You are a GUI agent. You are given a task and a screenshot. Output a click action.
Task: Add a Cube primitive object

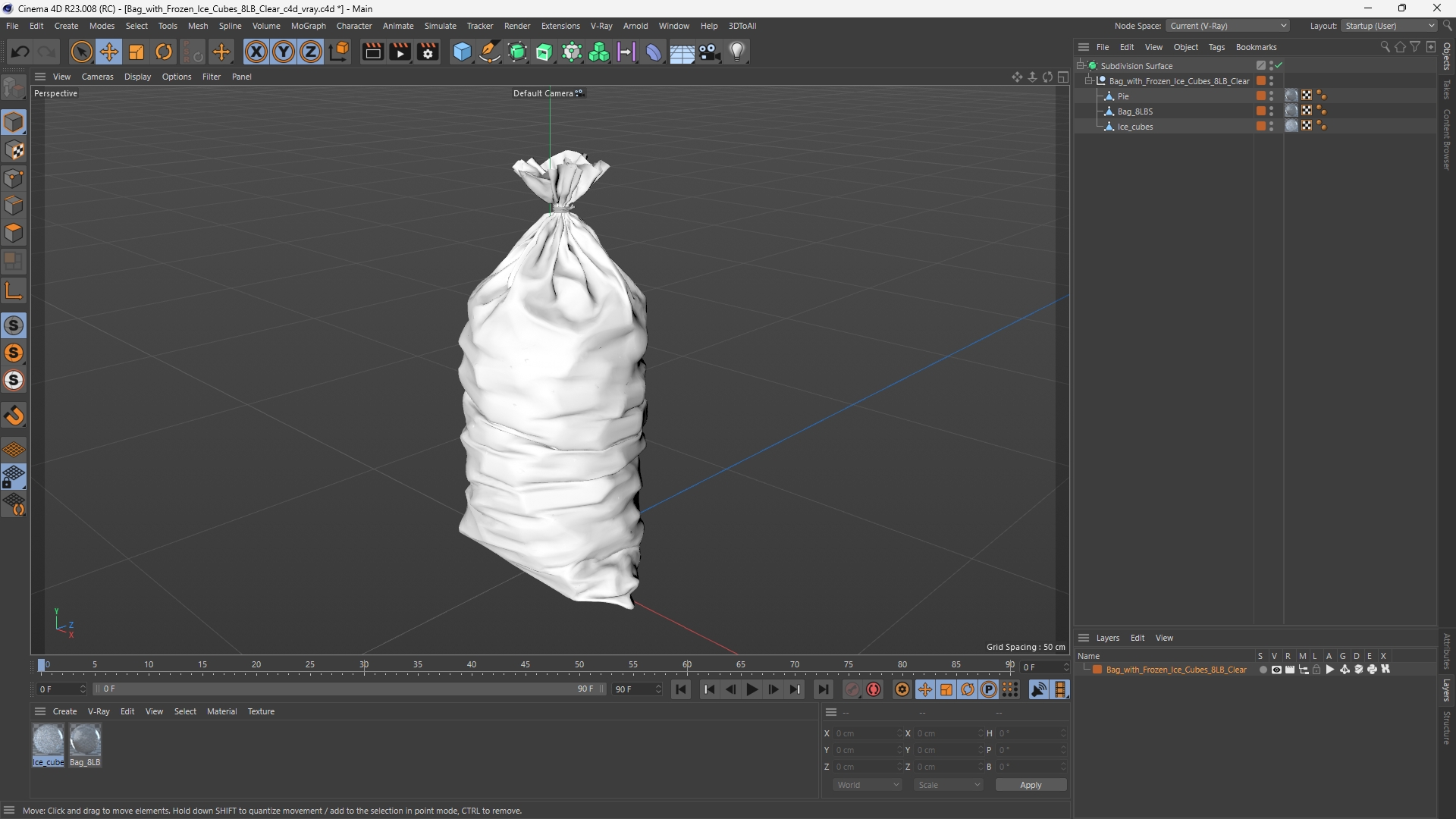462,52
